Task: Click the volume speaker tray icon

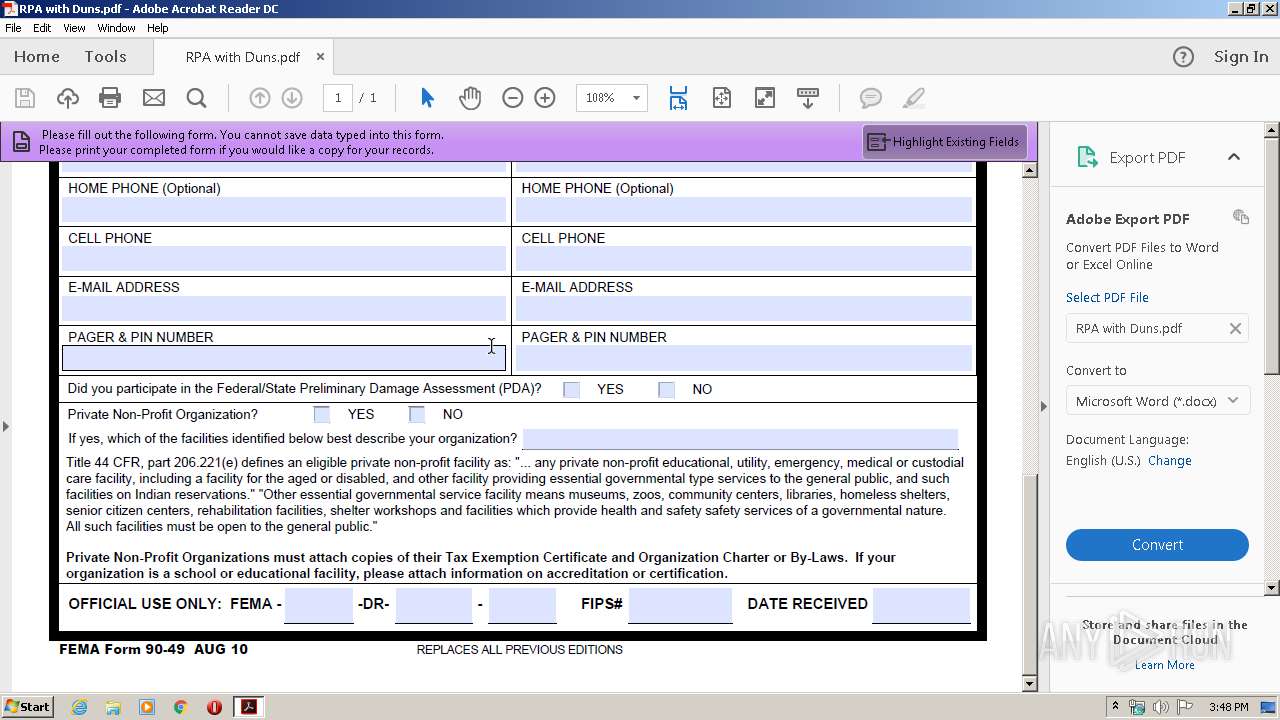Action: click(1160, 707)
